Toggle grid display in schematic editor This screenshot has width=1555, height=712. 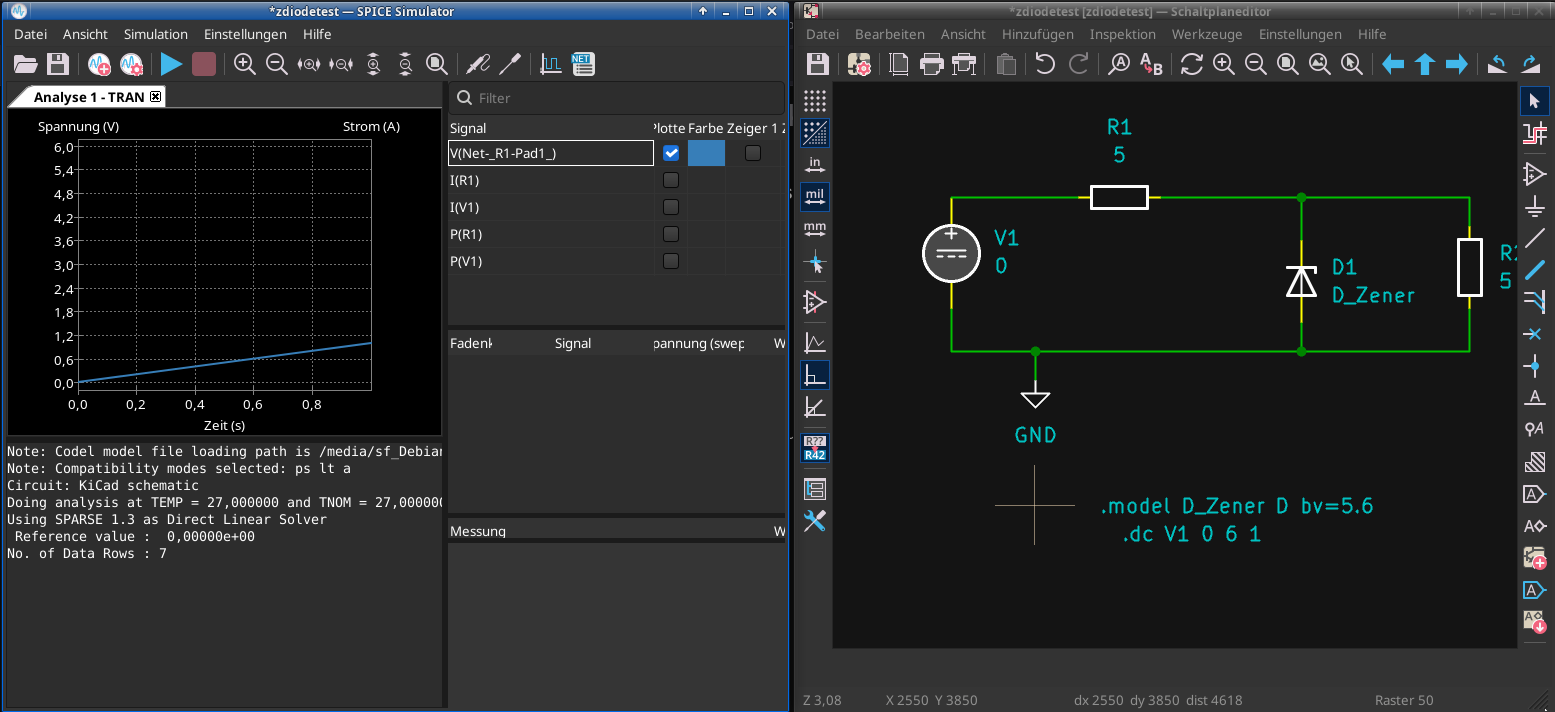tap(815, 101)
